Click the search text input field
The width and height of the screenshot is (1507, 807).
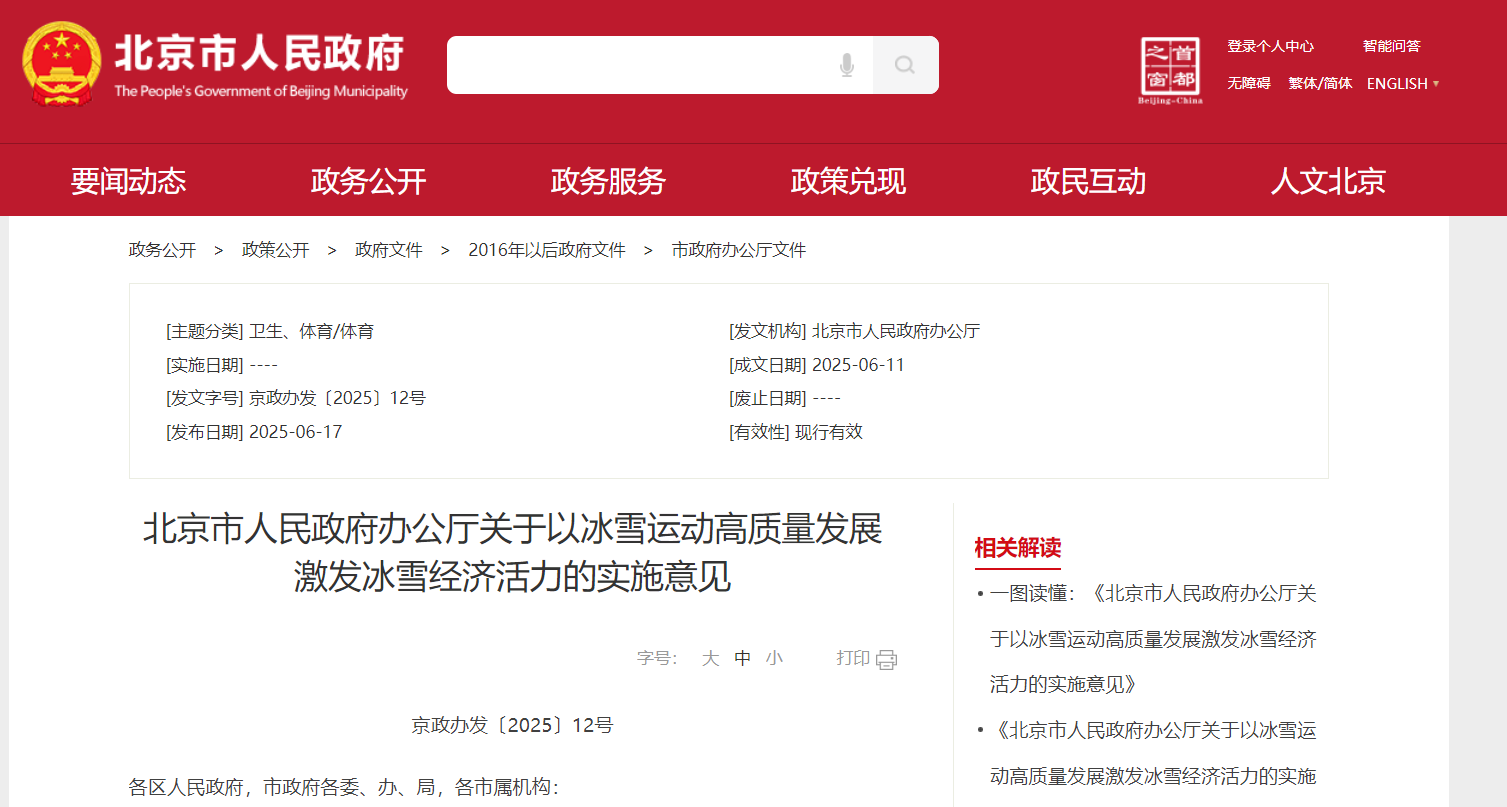click(640, 65)
